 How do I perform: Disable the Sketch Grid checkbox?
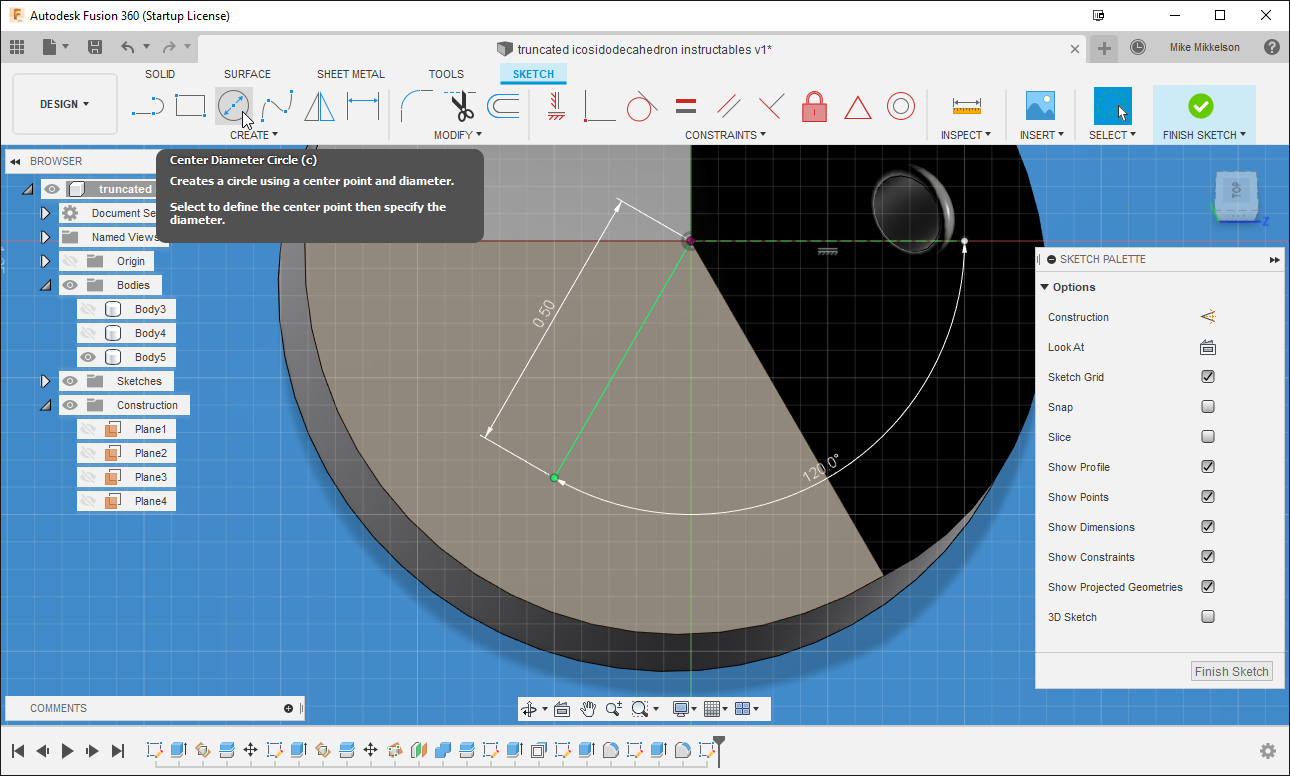[1207, 377]
